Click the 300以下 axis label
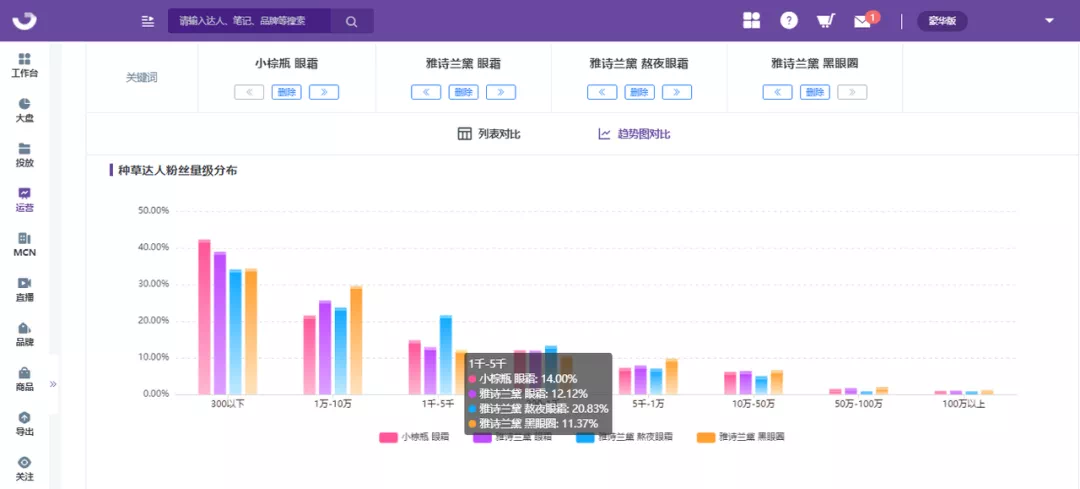This screenshot has width=1080, height=489. (227, 404)
